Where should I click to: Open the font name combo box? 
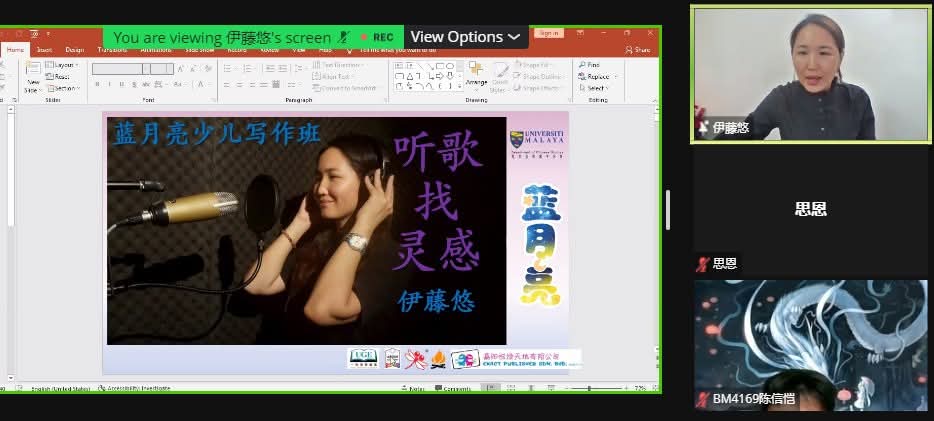pos(121,68)
